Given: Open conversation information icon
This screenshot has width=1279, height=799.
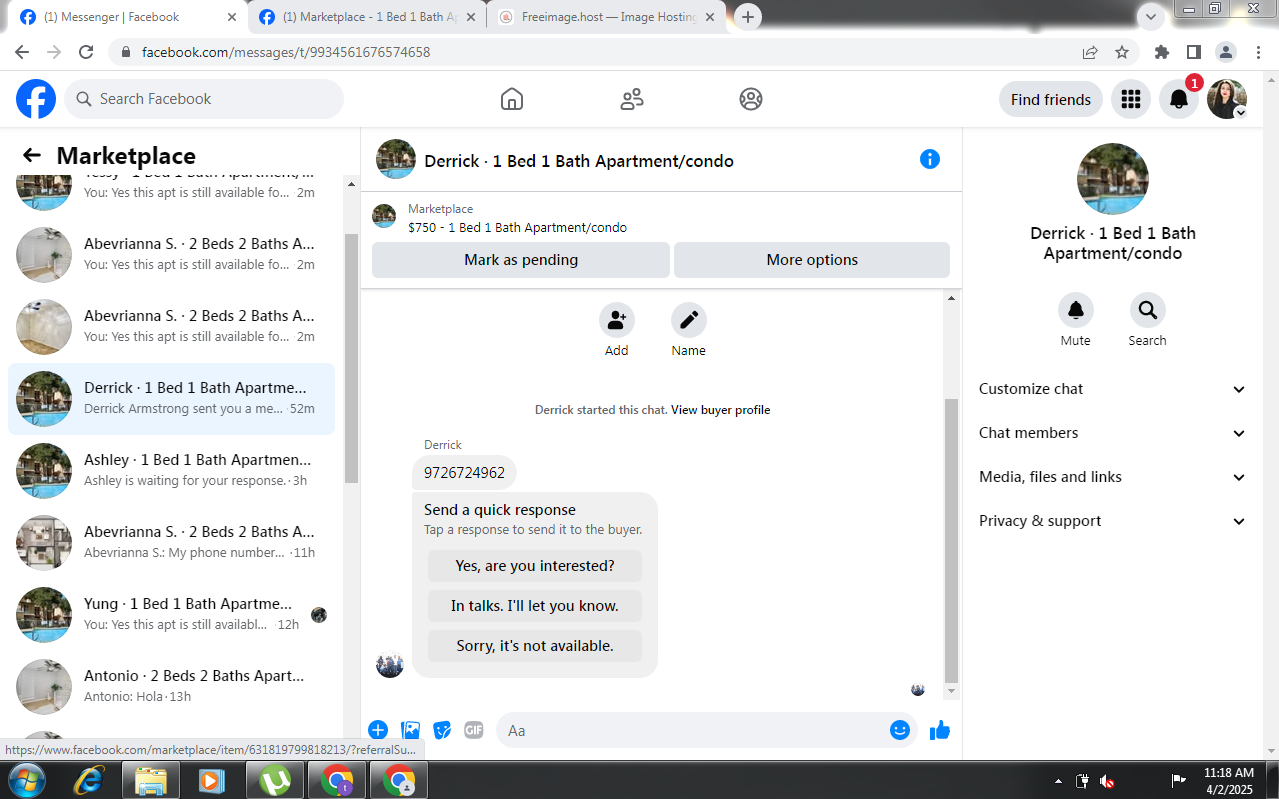Looking at the screenshot, I should (930, 159).
